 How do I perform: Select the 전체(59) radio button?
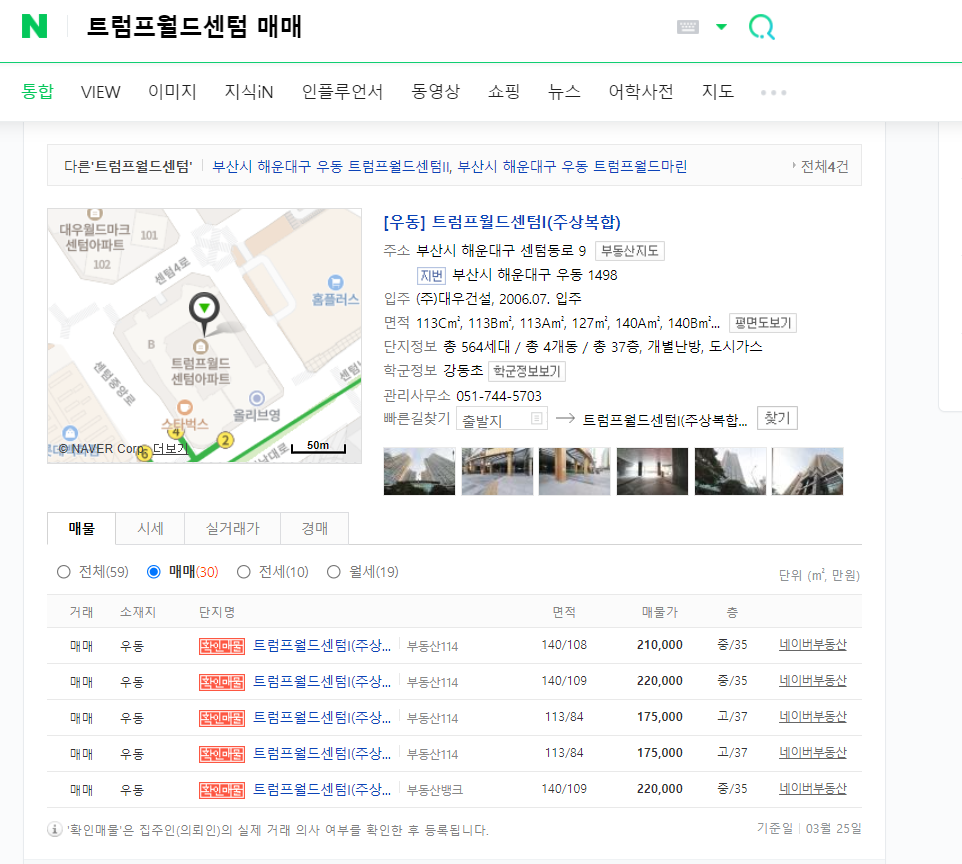(x=63, y=572)
